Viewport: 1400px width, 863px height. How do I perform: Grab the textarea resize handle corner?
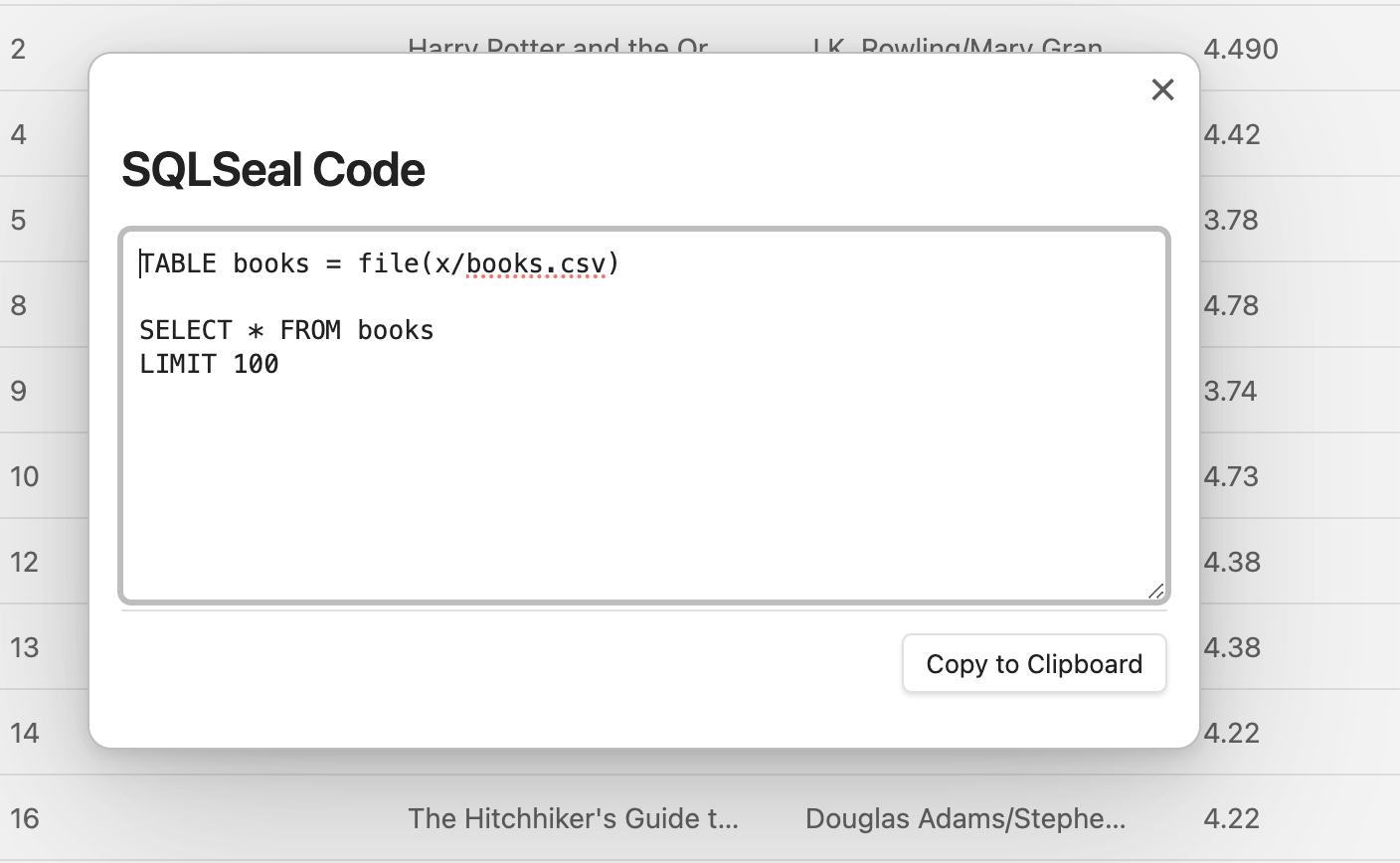(1155, 591)
